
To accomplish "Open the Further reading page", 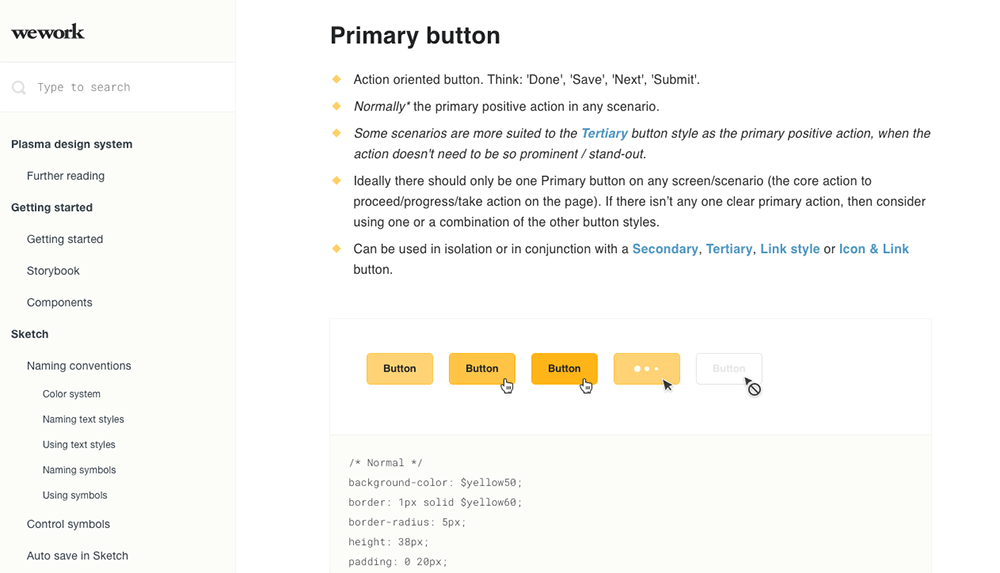I will 66,176.
